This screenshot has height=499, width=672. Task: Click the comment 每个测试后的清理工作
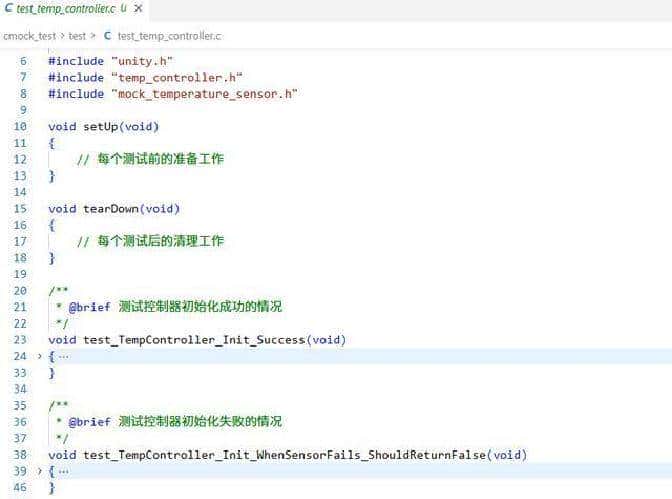pyautogui.click(x=150, y=241)
